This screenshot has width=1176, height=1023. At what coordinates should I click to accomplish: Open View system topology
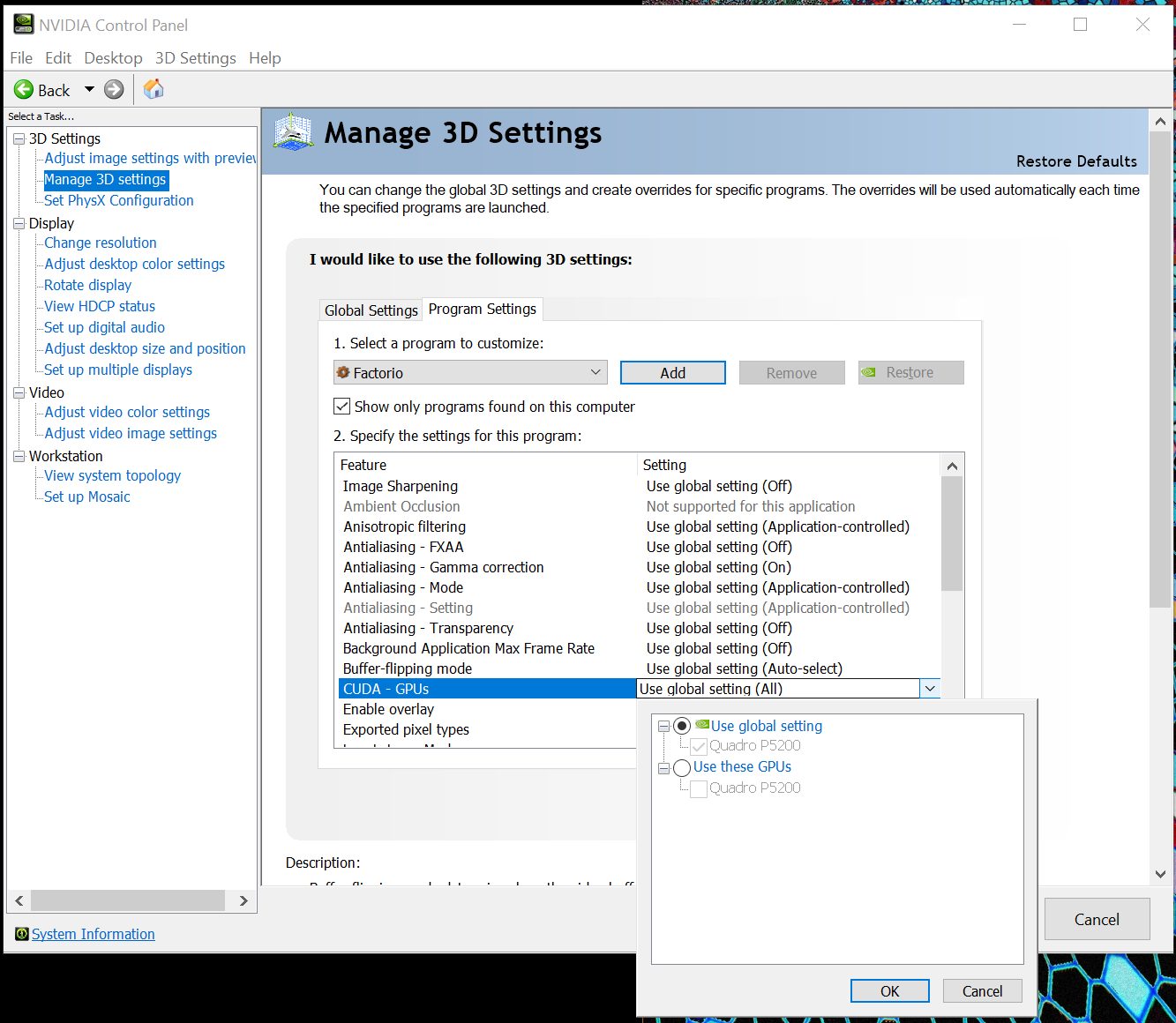click(x=113, y=475)
